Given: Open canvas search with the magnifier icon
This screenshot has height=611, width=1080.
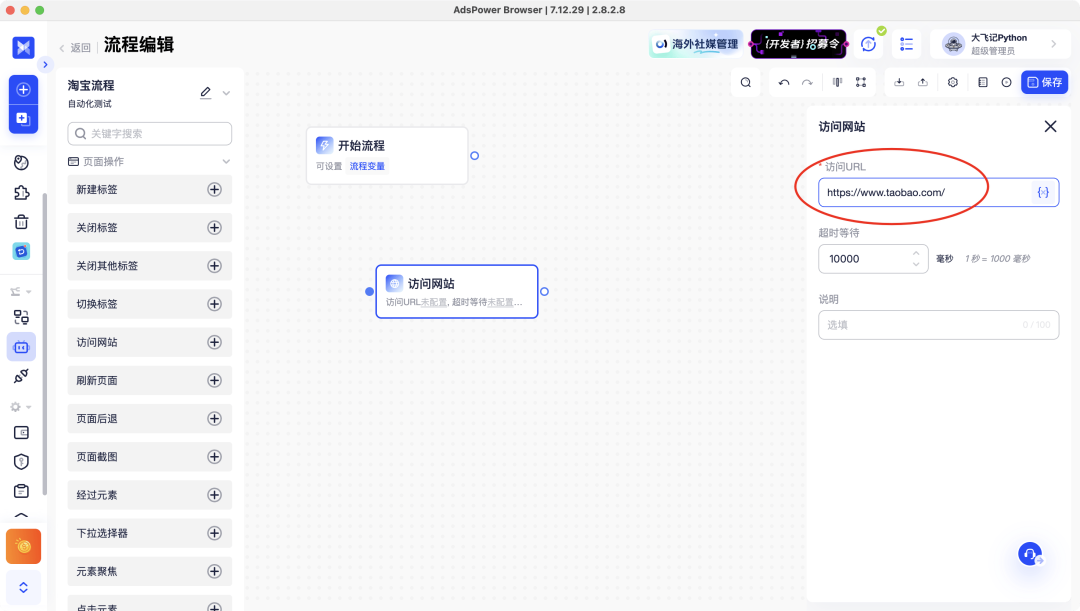Looking at the screenshot, I should [745, 81].
